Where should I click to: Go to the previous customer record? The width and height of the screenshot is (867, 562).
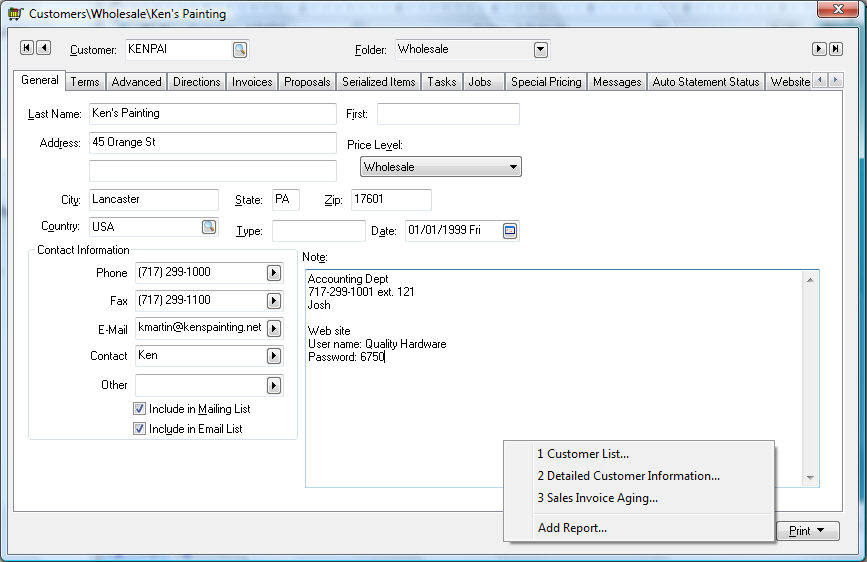click(x=43, y=48)
